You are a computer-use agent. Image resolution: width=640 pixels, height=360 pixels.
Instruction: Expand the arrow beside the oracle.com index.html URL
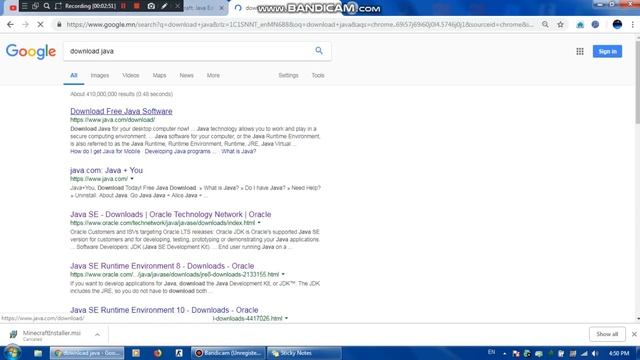pyautogui.click(x=259, y=223)
